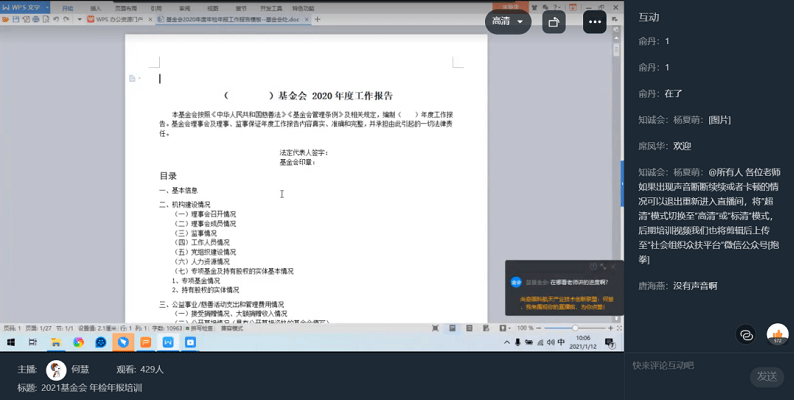Click the zoom slider handle

click(x=575, y=328)
